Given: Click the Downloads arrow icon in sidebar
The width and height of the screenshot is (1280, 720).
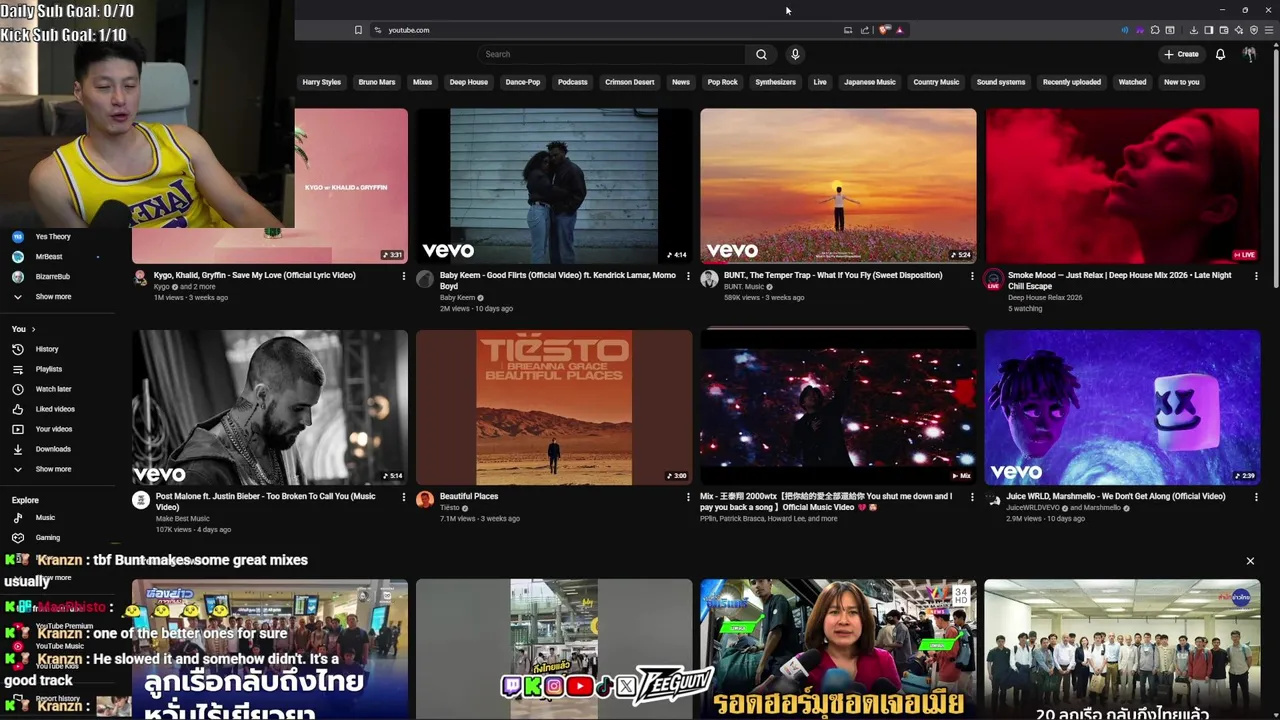Looking at the screenshot, I should (x=17, y=449).
